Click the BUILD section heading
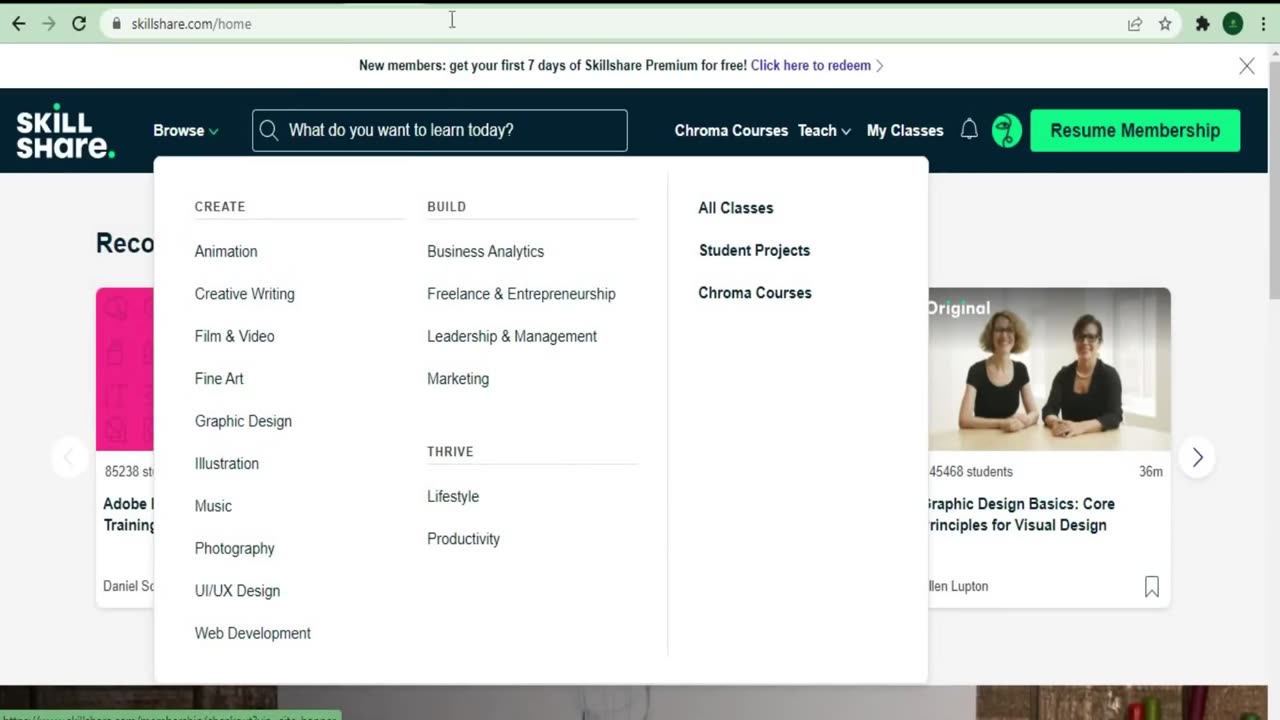This screenshot has height=720, width=1280. tap(447, 206)
